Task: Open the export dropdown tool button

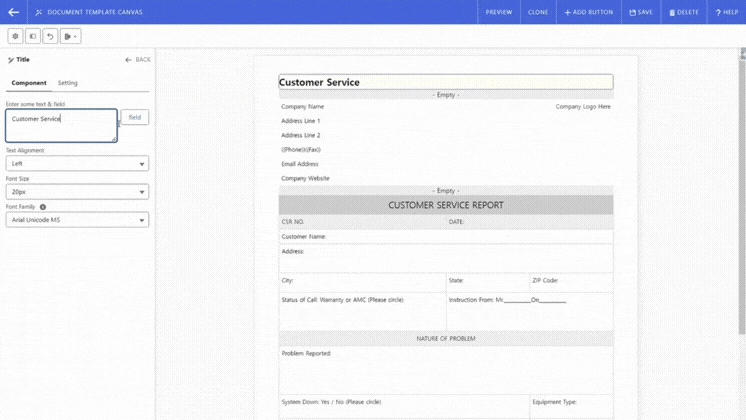Action: 70,36
